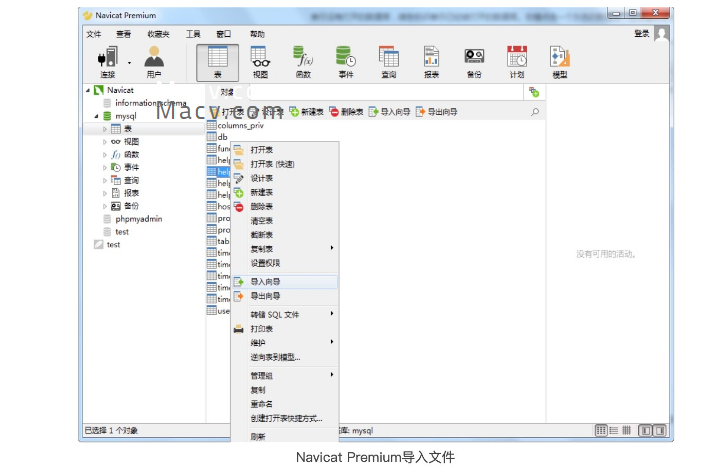Open the 收藏夹 menu
Image resolution: width=721 pixels, height=476 pixels.
158,34
